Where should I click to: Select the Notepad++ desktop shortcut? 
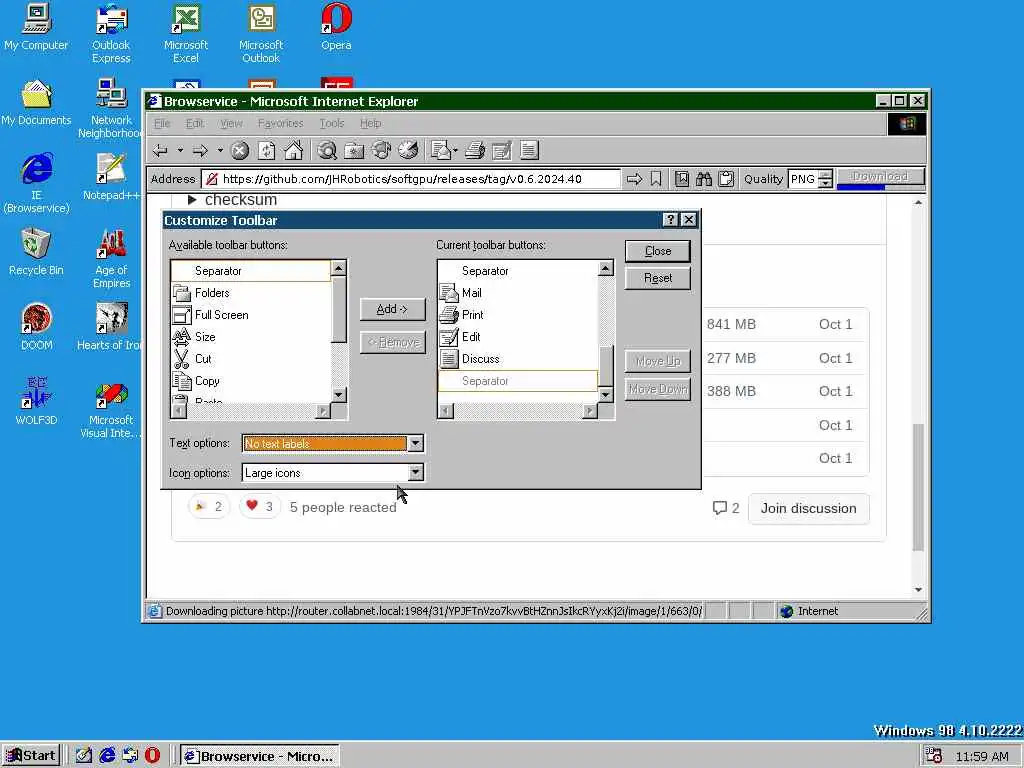[x=111, y=177]
